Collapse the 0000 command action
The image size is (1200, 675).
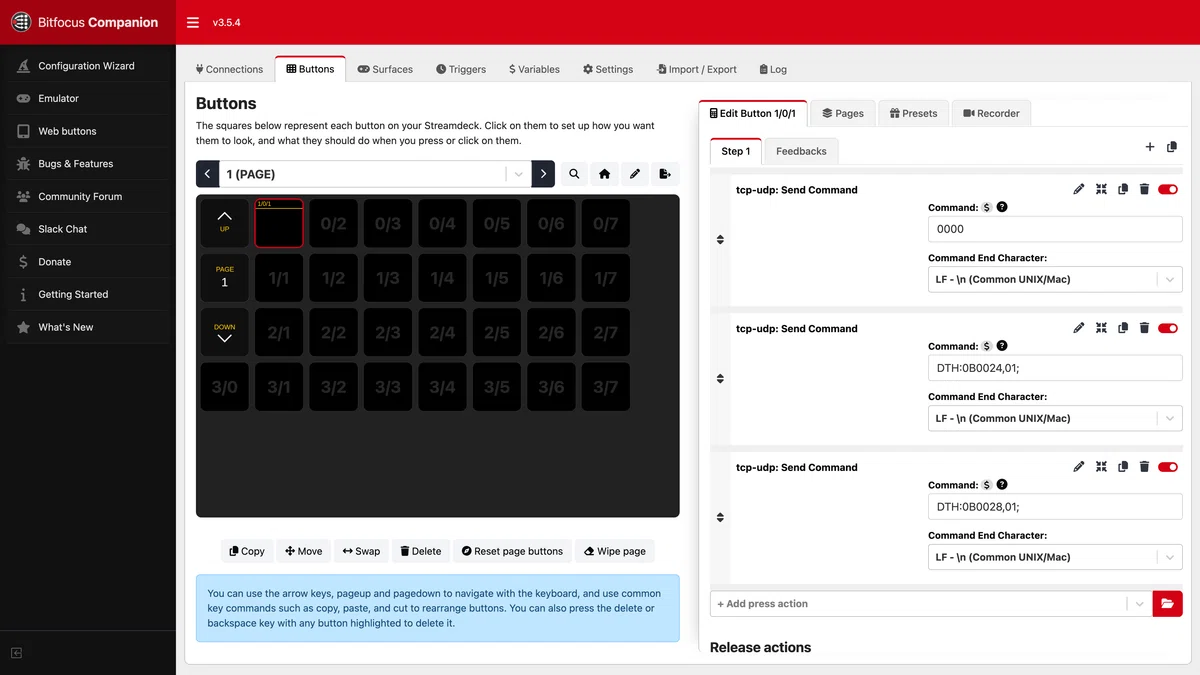(1101, 189)
